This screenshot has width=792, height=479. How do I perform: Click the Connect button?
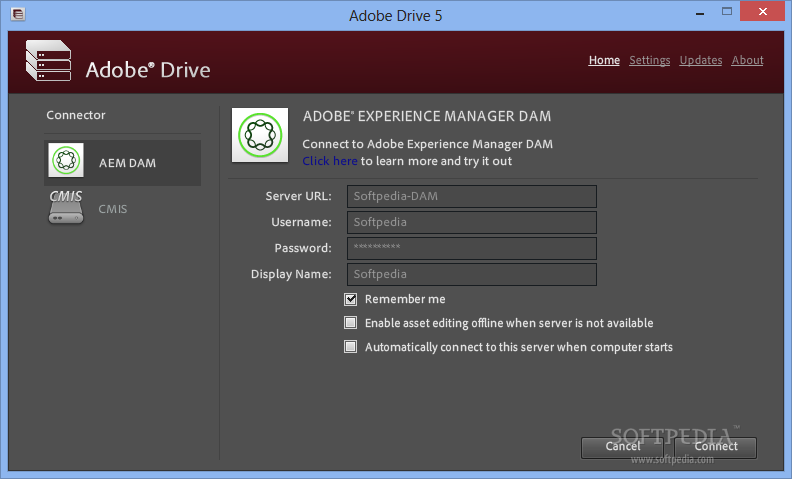click(715, 447)
